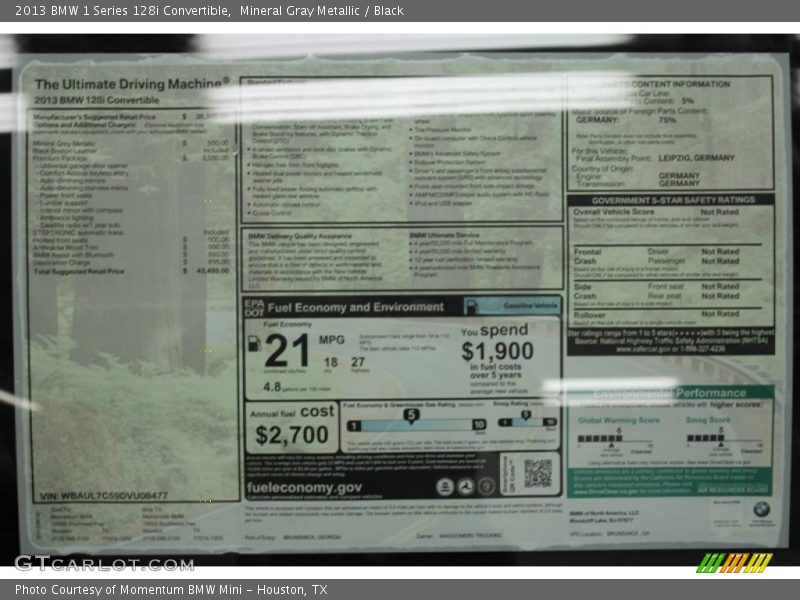
Task: Click the 43,495.00 total price value
Action: (213, 270)
